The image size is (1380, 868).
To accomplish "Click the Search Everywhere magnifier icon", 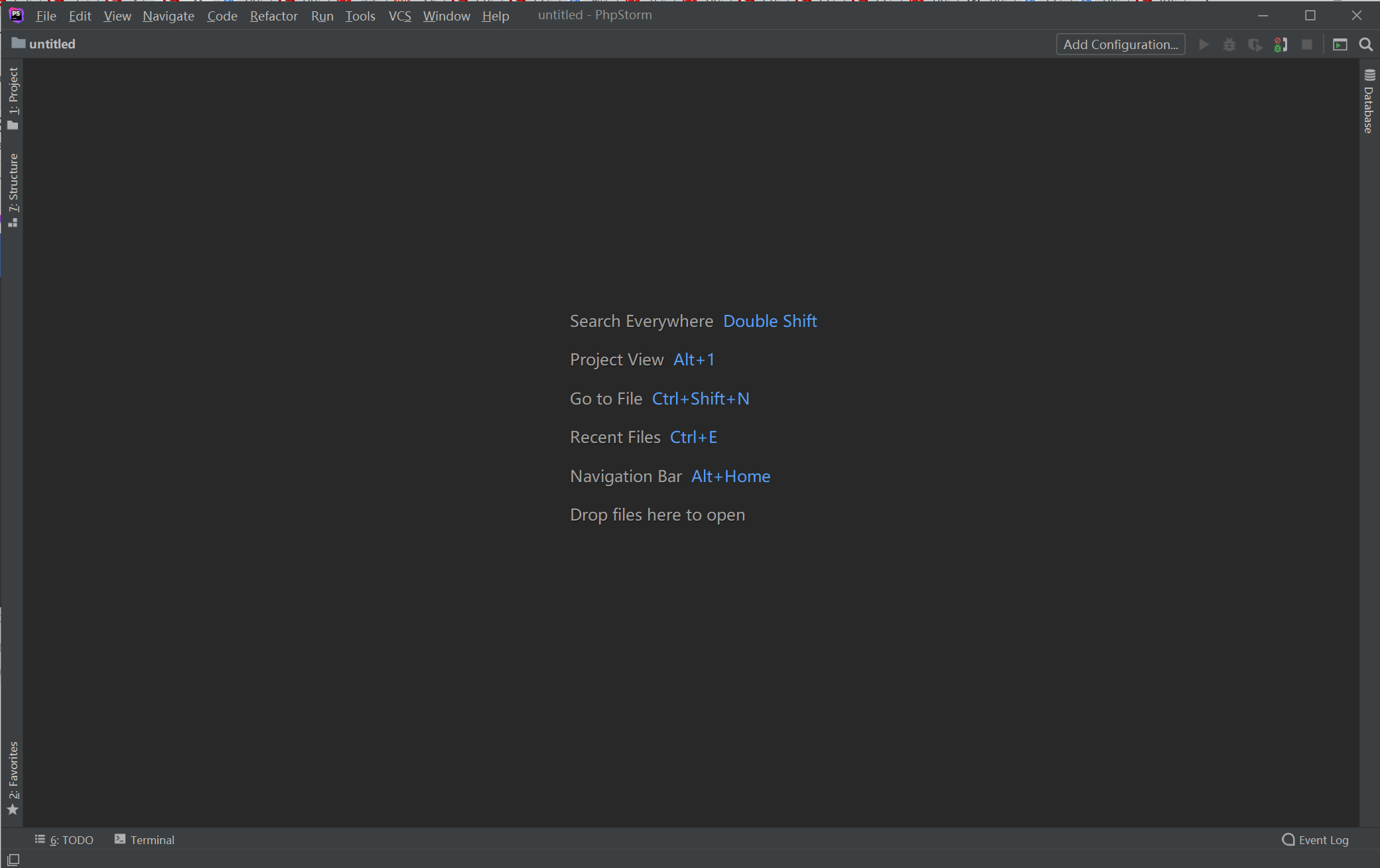I will tap(1365, 44).
